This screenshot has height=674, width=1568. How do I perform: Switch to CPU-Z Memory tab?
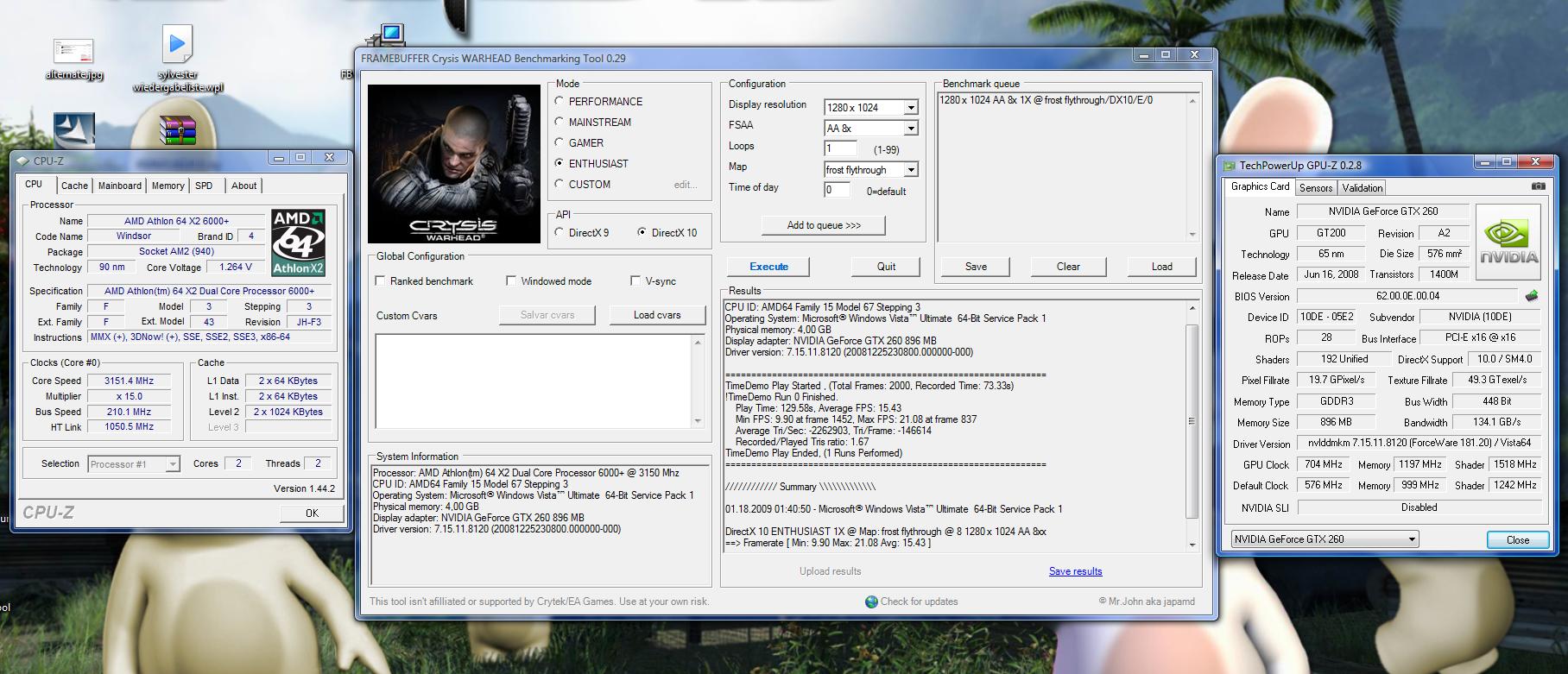[168, 186]
